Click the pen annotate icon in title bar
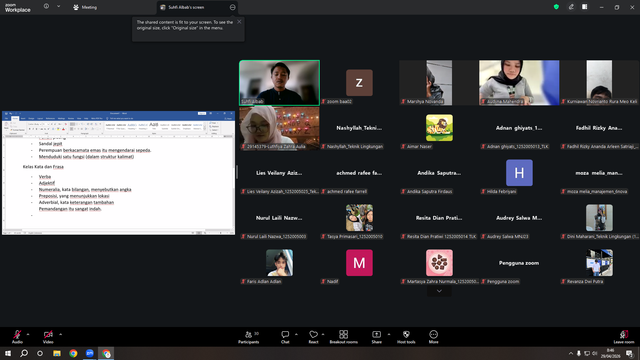 (571, 7)
